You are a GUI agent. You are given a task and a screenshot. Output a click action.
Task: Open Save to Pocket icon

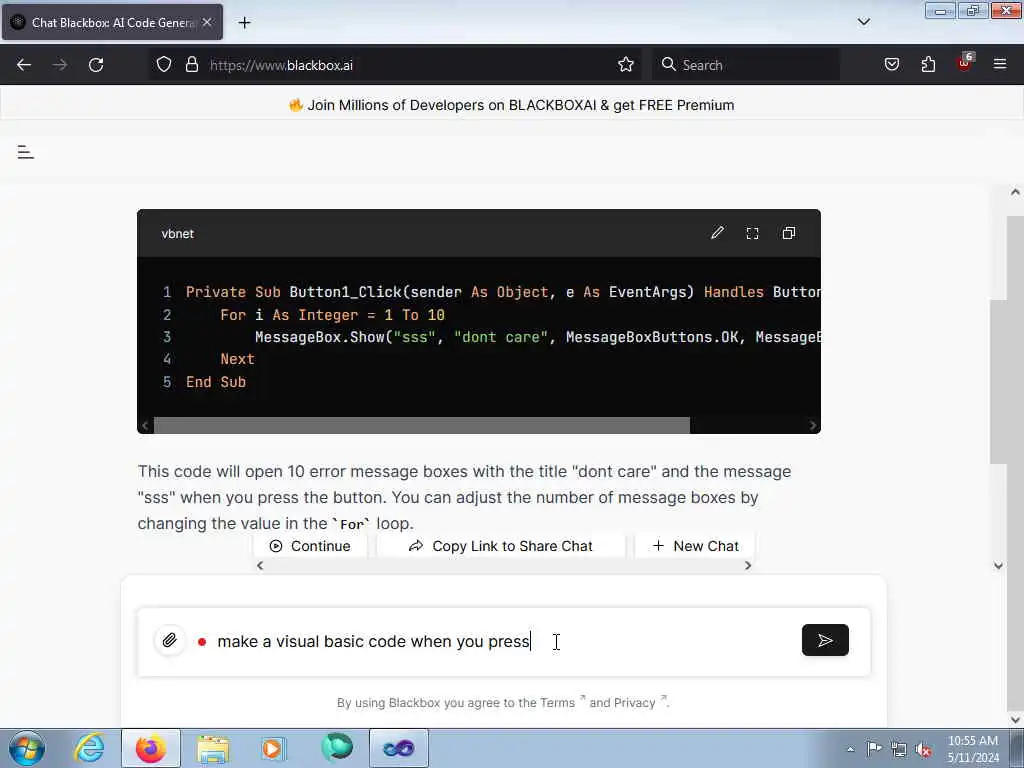click(x=891, y=65)
